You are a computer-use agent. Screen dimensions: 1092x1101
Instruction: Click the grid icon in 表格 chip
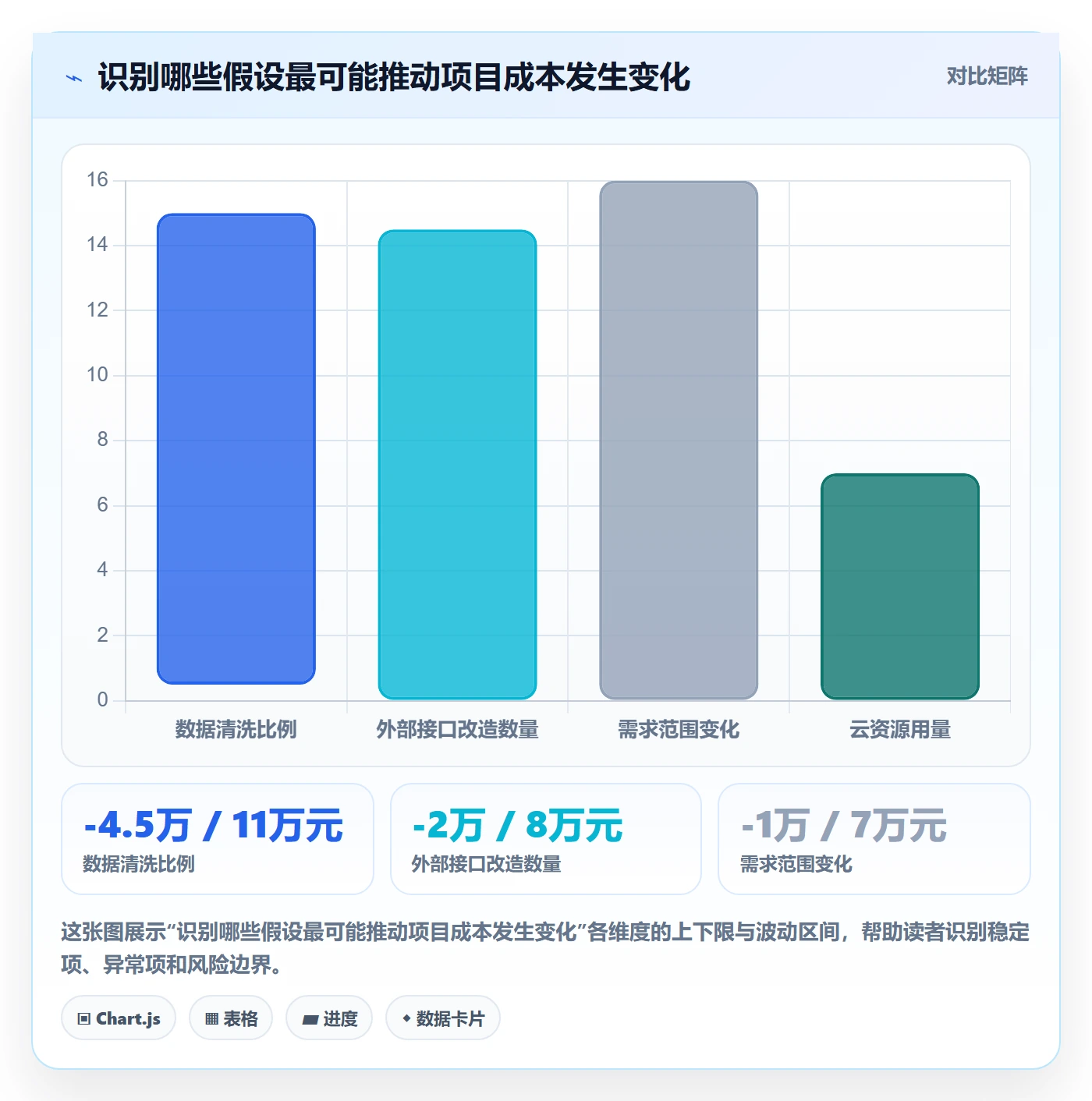(211, 1018)
